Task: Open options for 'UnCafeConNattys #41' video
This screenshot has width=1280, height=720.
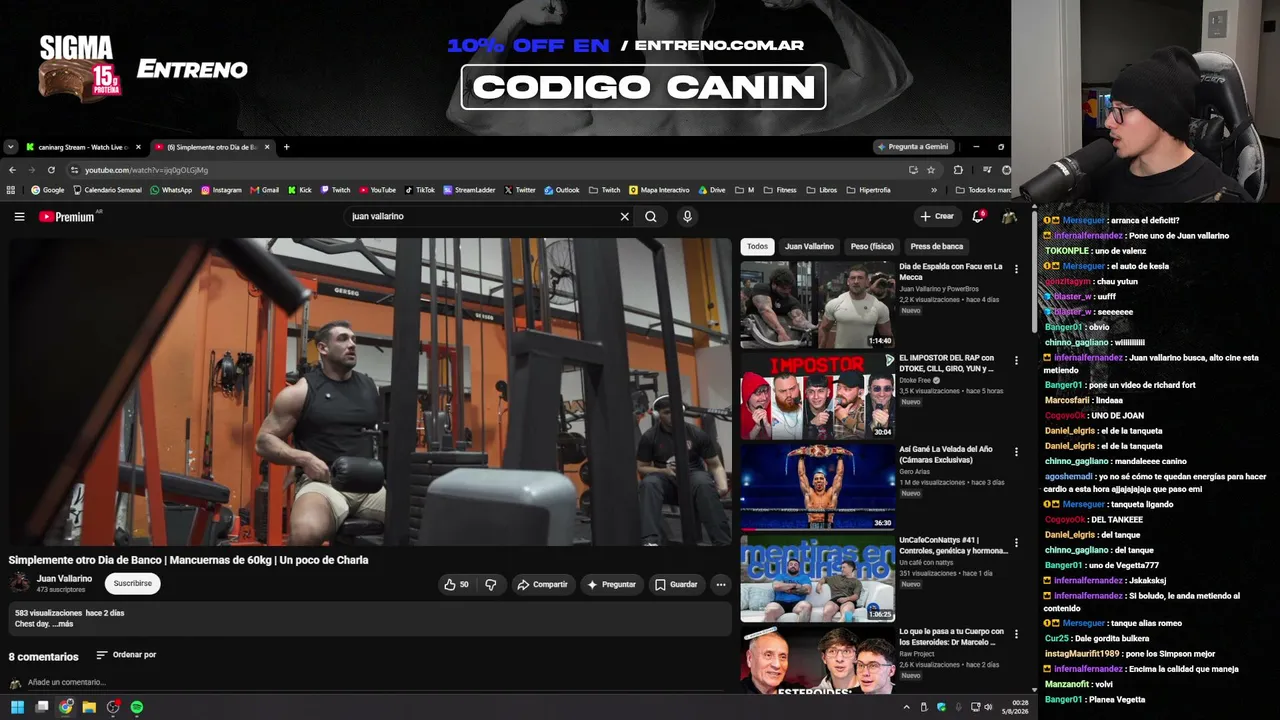Action: coord(1016,542)
